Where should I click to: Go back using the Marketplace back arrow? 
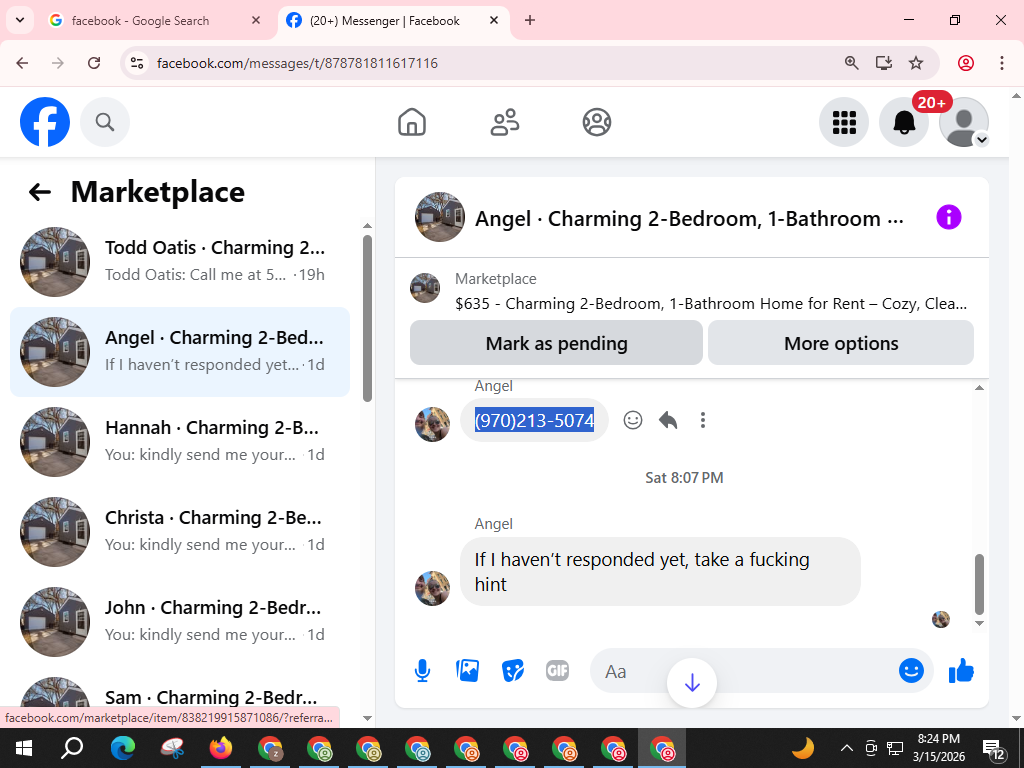pos(40,192)
